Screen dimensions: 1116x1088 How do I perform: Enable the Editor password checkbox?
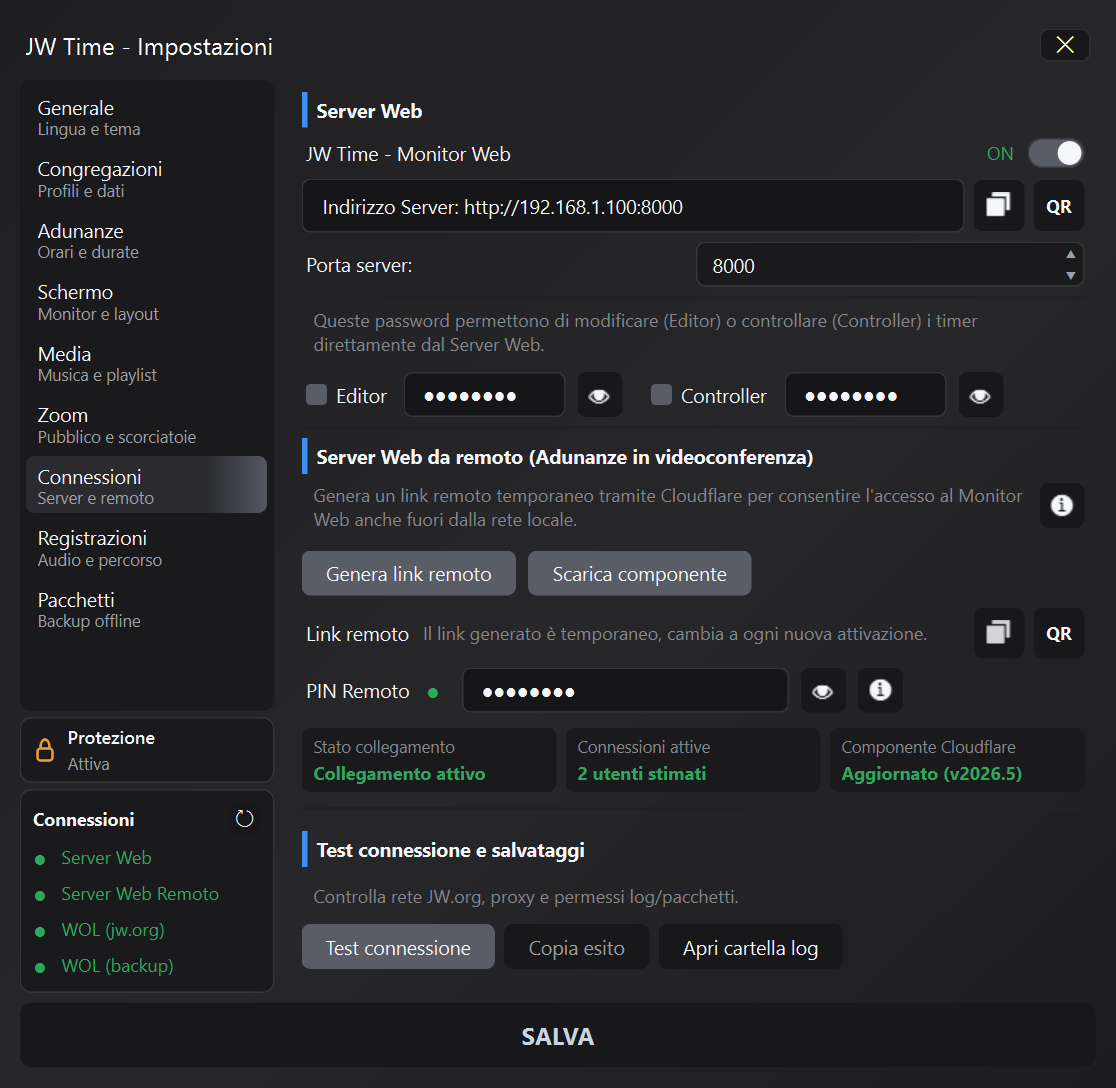pyautogui.click(x=316, y=395)
